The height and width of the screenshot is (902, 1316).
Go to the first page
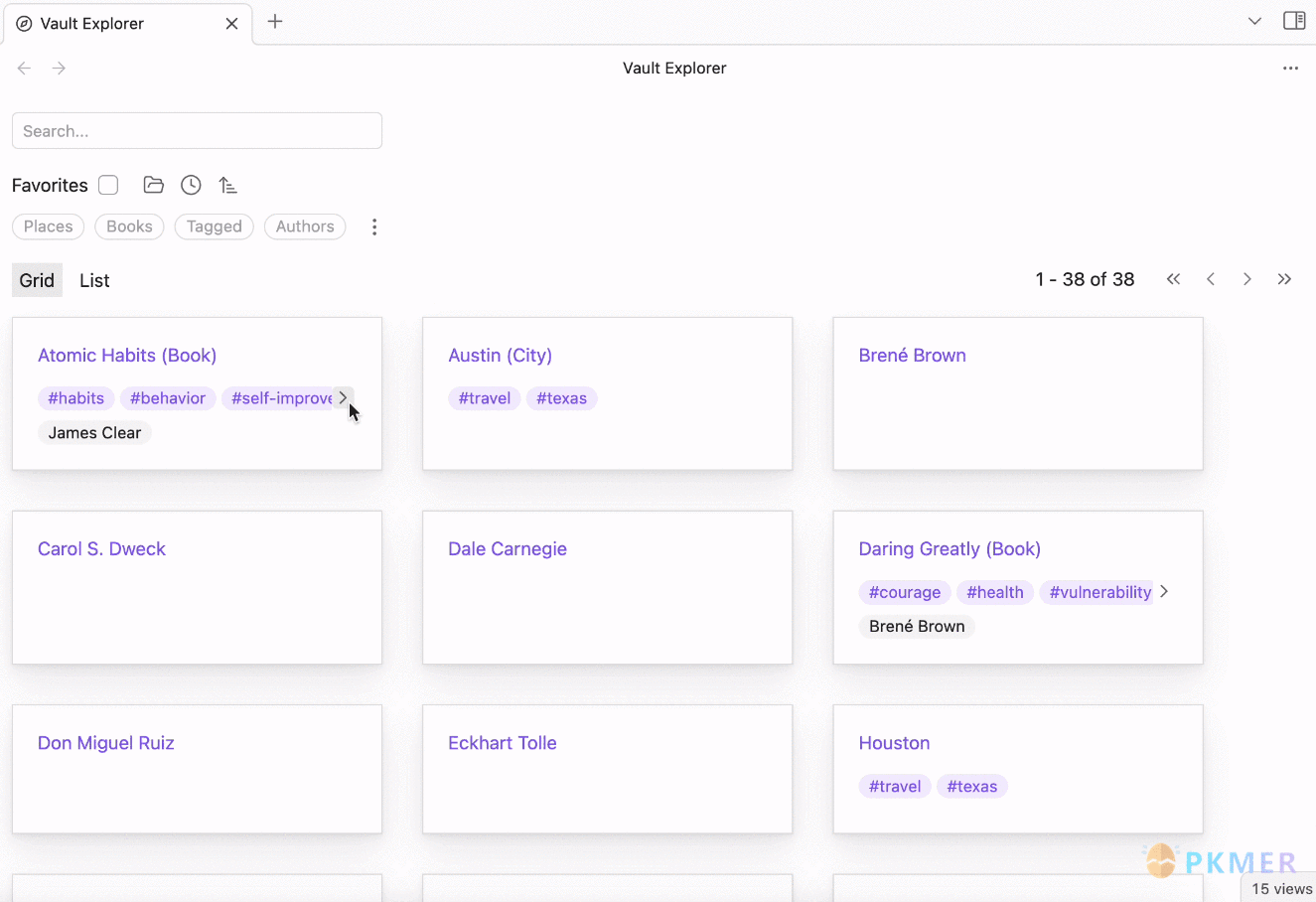point(1173,279)
